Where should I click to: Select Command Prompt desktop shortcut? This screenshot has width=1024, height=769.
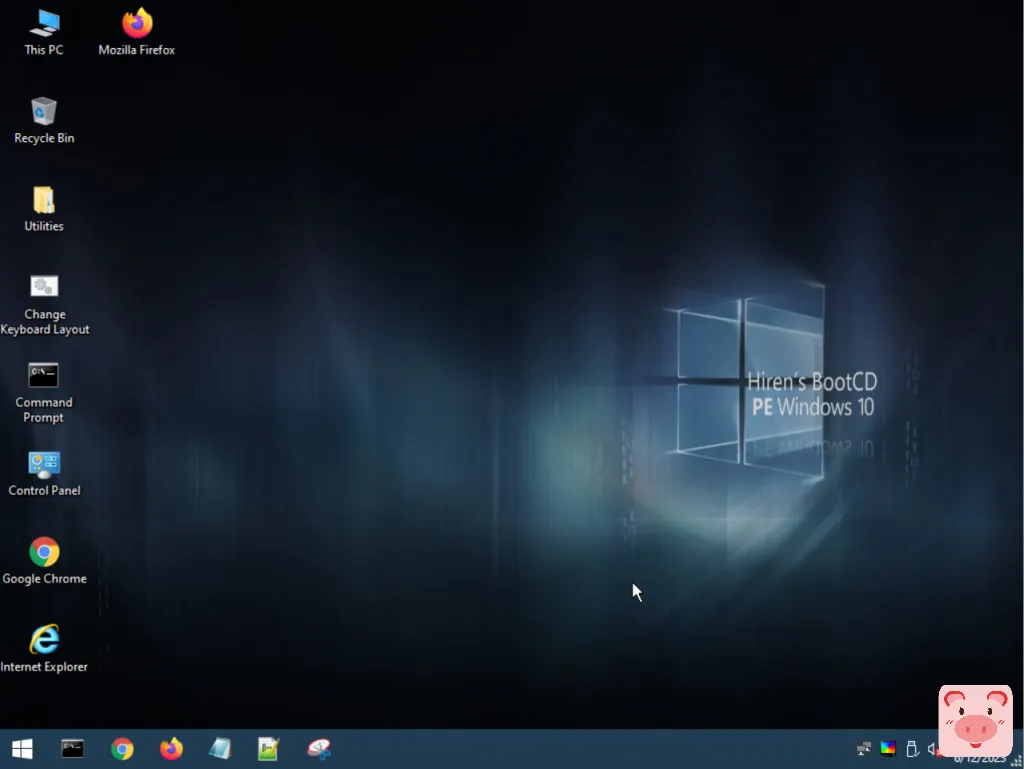tap(44, 393)
